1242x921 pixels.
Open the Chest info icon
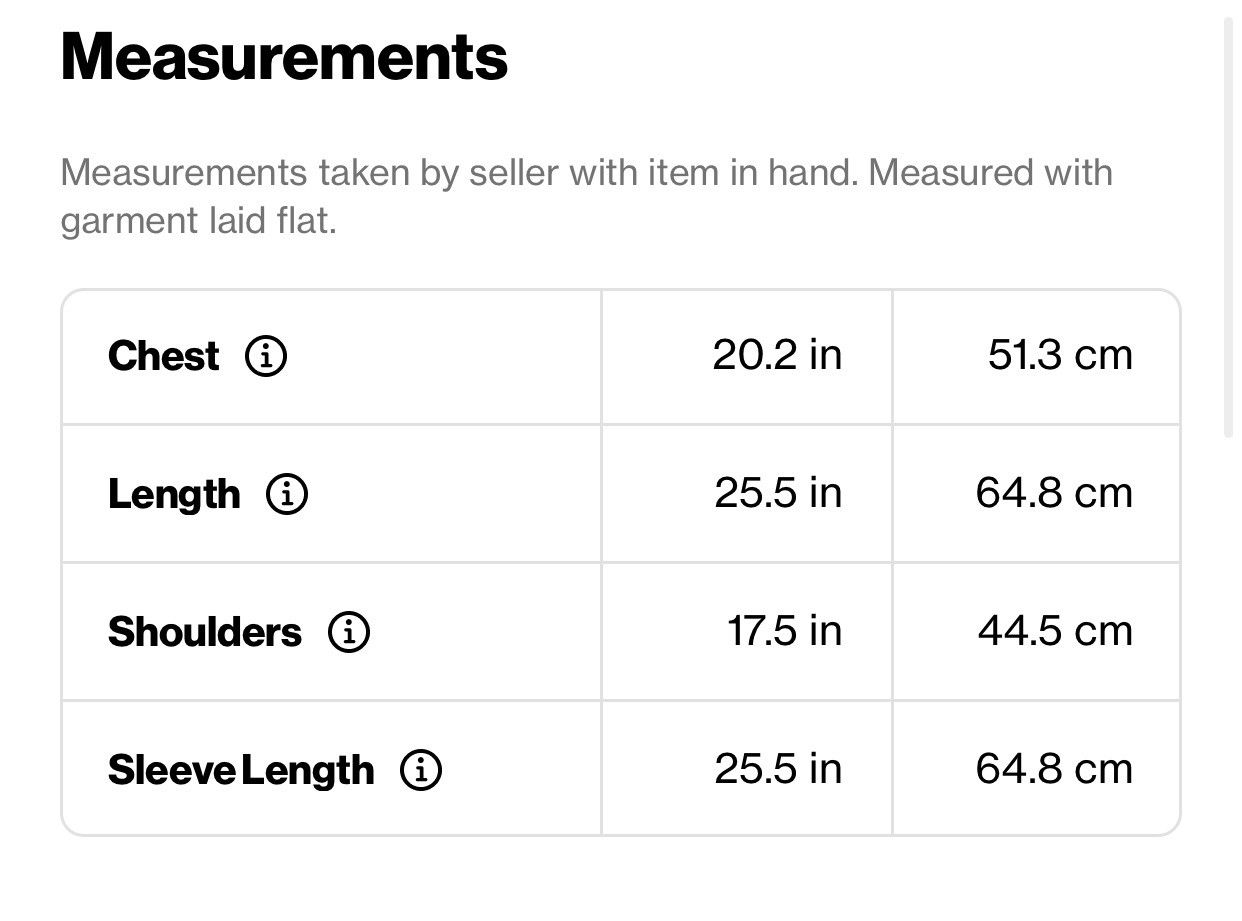(266, 356)
